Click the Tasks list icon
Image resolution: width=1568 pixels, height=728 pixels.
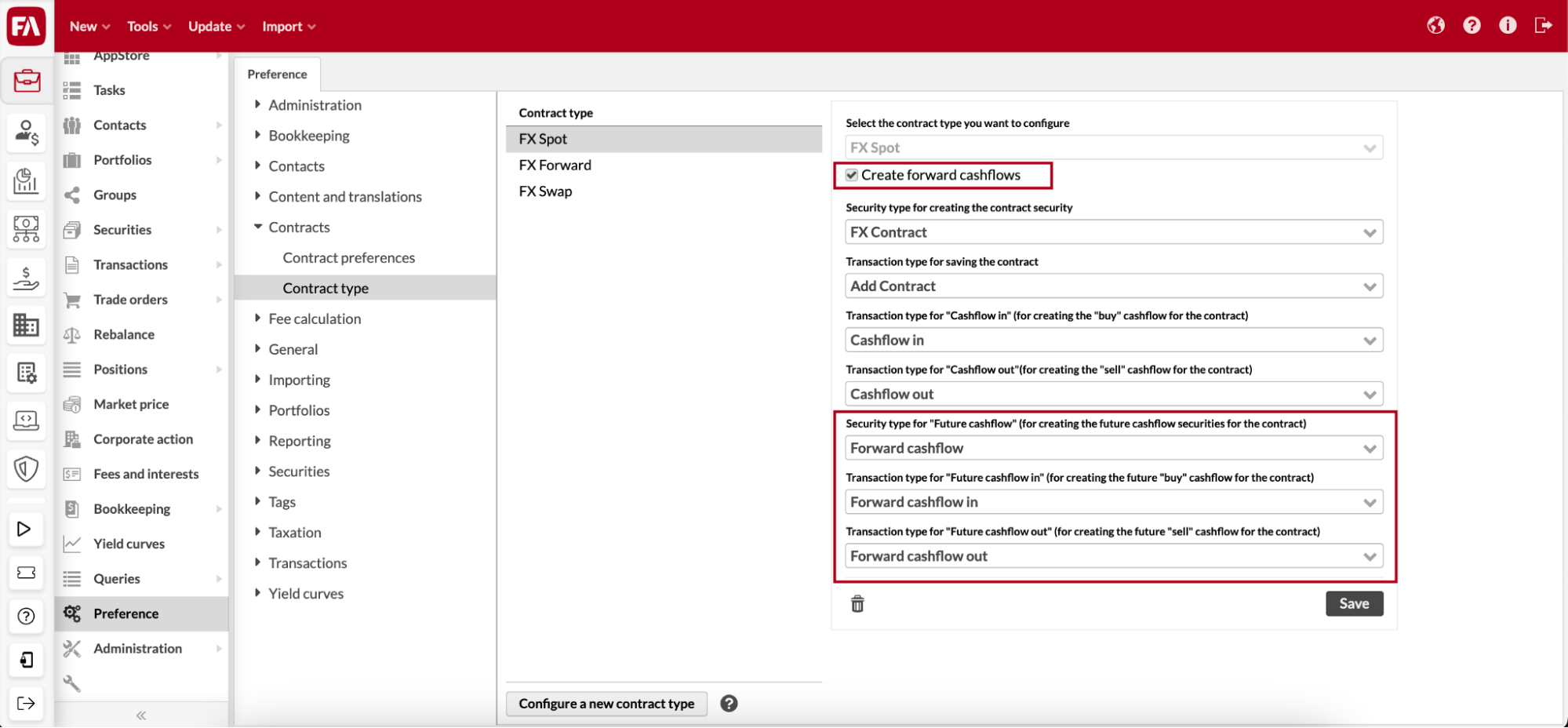click(71, 90)
